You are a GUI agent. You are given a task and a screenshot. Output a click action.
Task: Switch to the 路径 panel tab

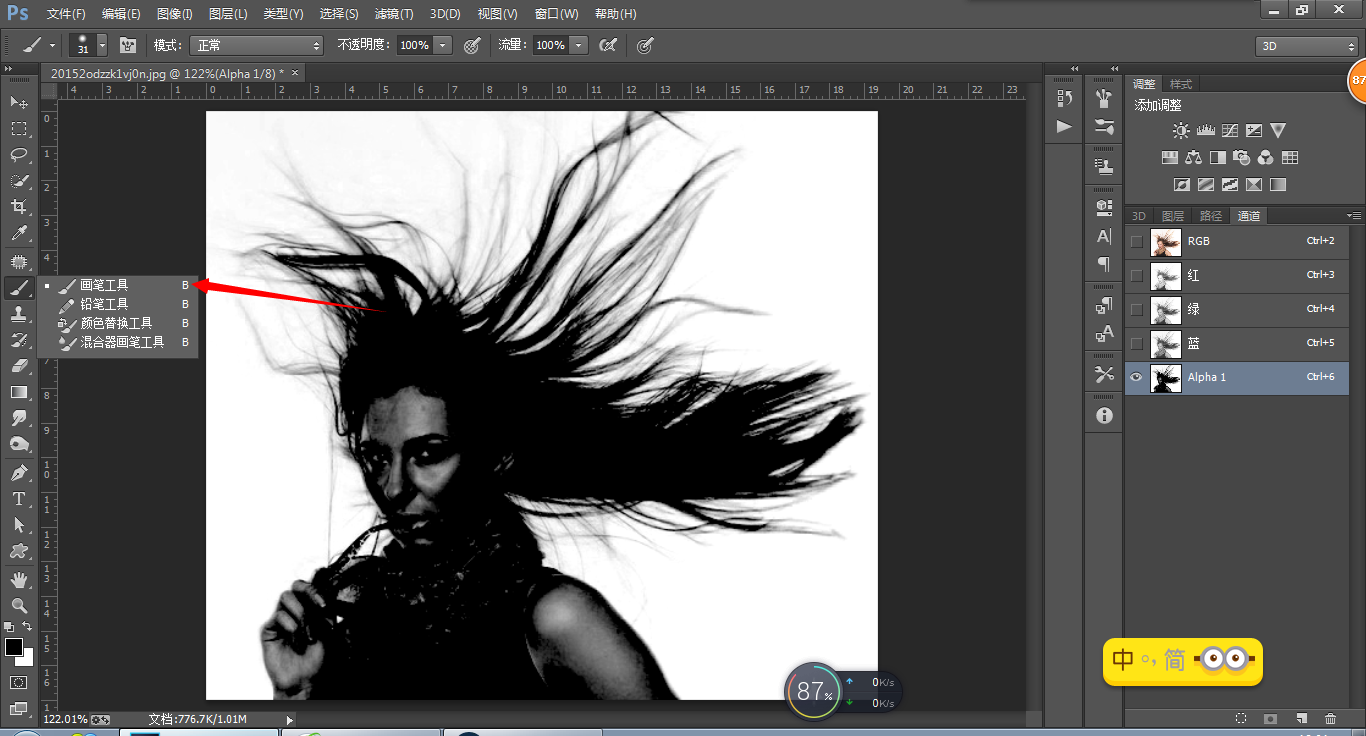pos(1210,215)
